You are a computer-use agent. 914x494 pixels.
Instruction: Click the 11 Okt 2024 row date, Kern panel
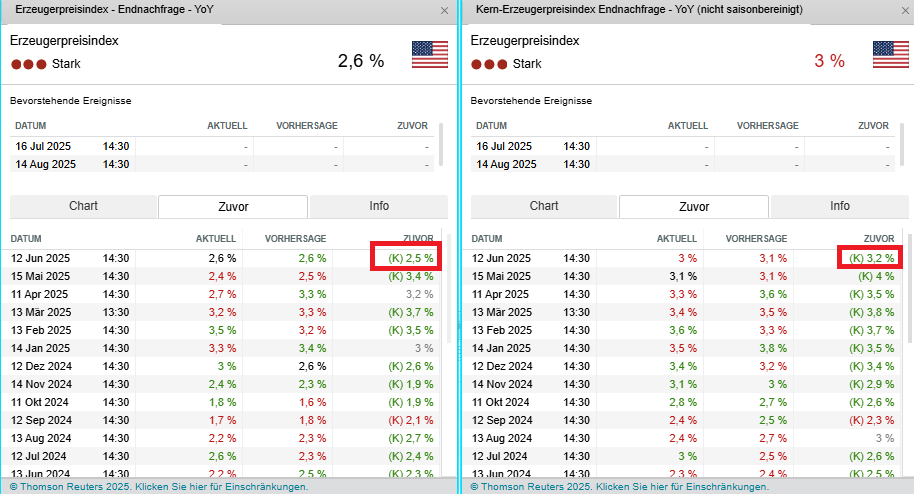pyautogui.click(x=501, y=403)
